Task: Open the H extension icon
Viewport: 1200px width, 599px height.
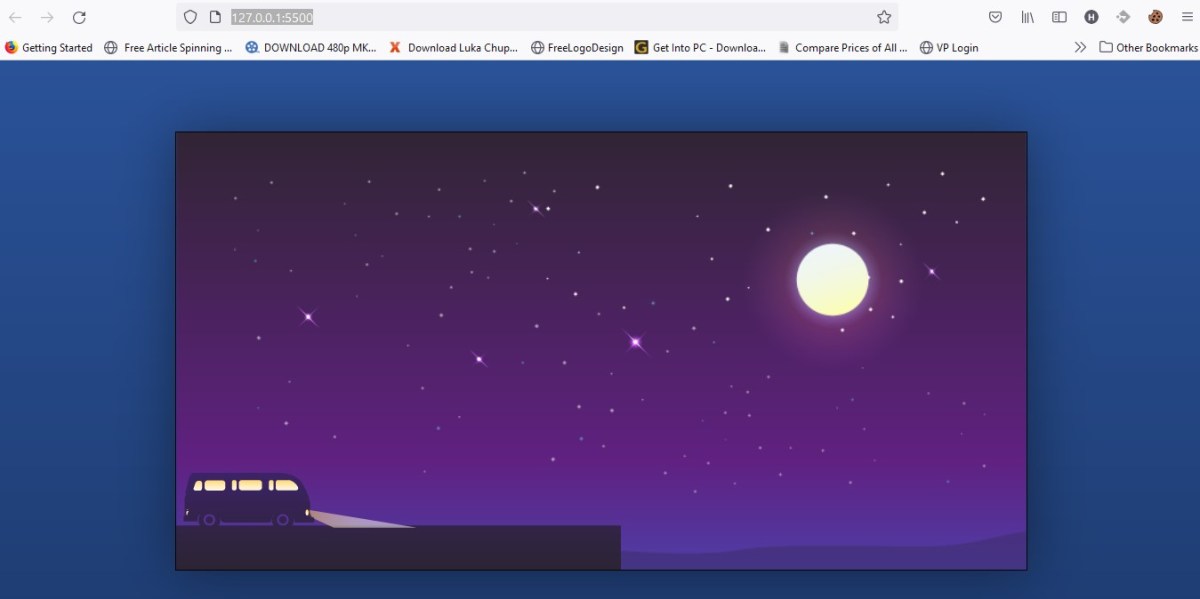Action: tap(1091, 17)
